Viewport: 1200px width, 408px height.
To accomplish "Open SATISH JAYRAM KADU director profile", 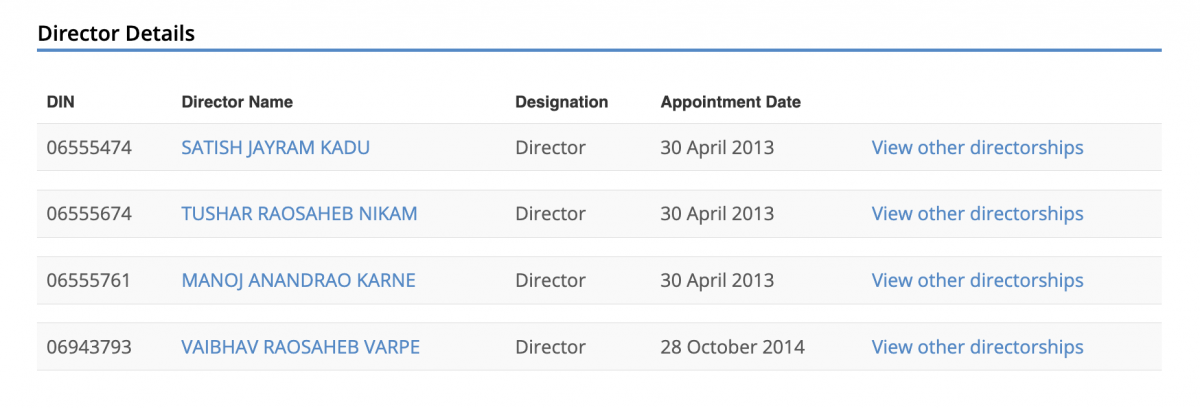I will tap(275, 148).
